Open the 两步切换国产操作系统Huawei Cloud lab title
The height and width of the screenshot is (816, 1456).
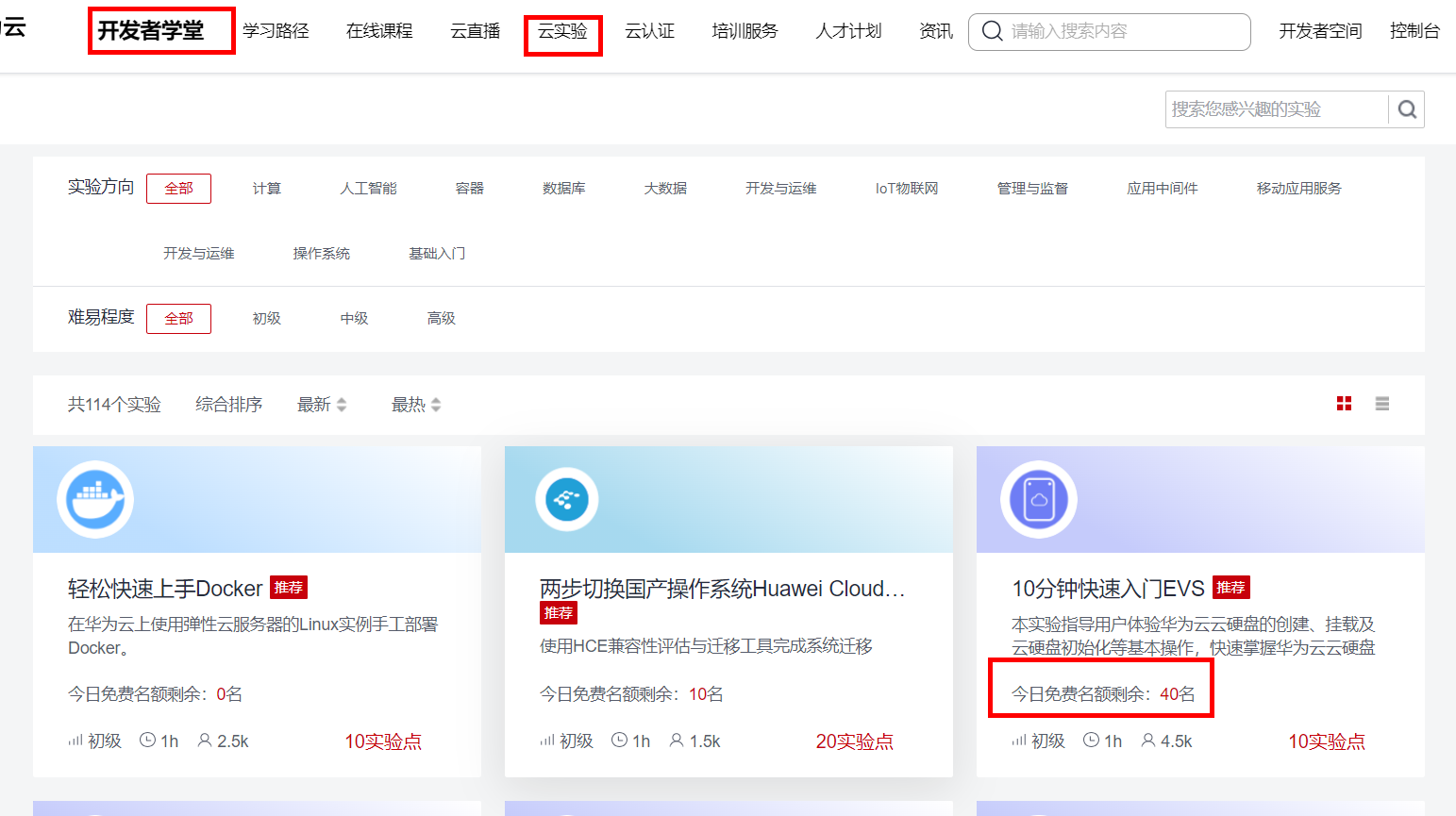tap(723, 589)
